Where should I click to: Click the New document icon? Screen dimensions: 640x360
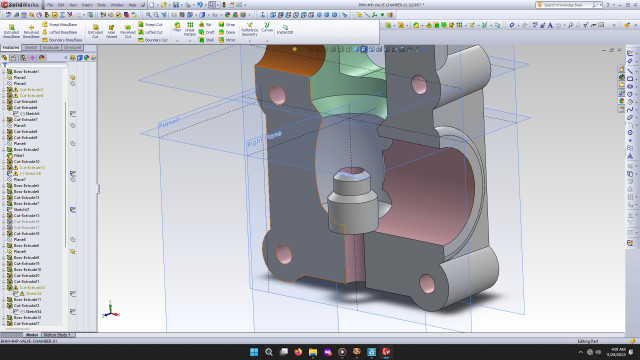[151, 5]
